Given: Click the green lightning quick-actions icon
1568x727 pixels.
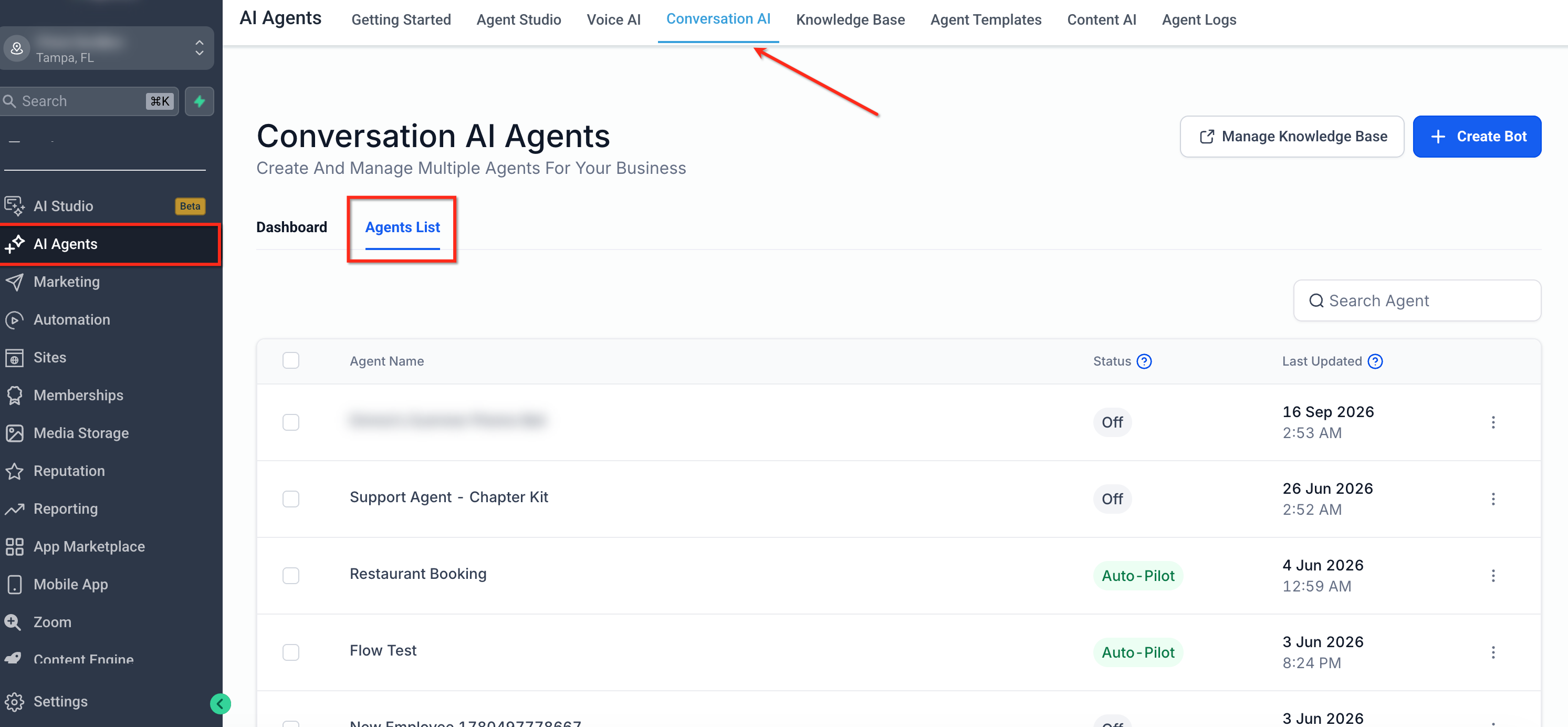Looking at the screenshot, I should 200,101.
